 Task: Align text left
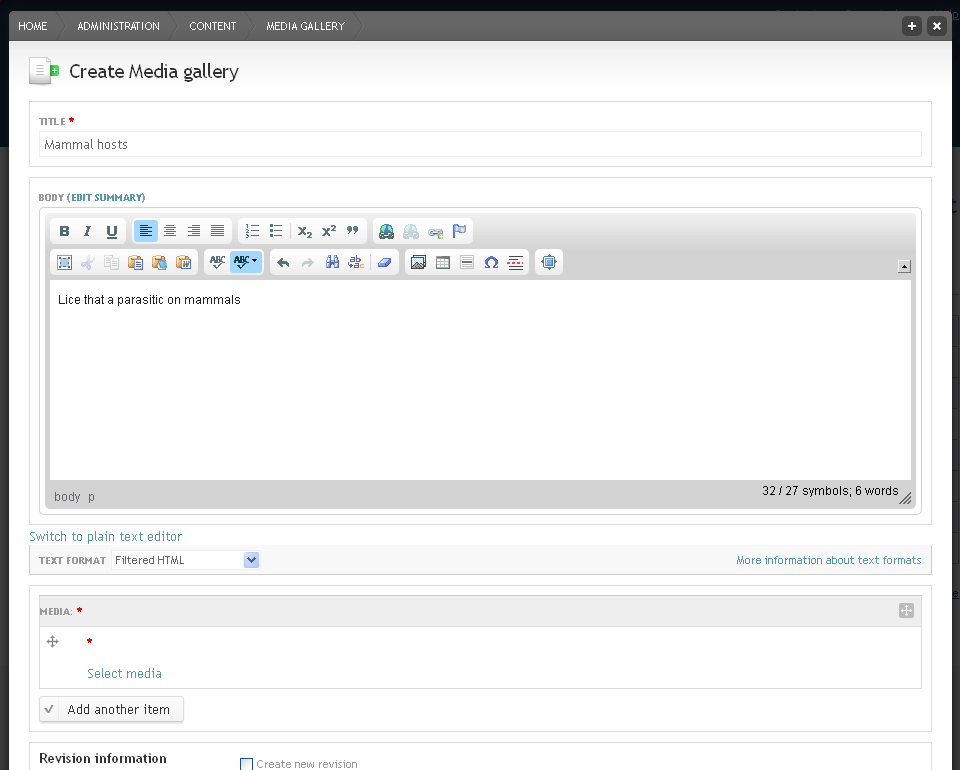pos(146,231)
